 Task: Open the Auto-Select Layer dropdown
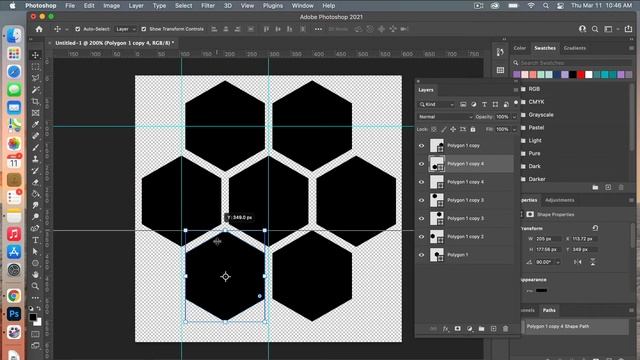[x=126, y=29]
